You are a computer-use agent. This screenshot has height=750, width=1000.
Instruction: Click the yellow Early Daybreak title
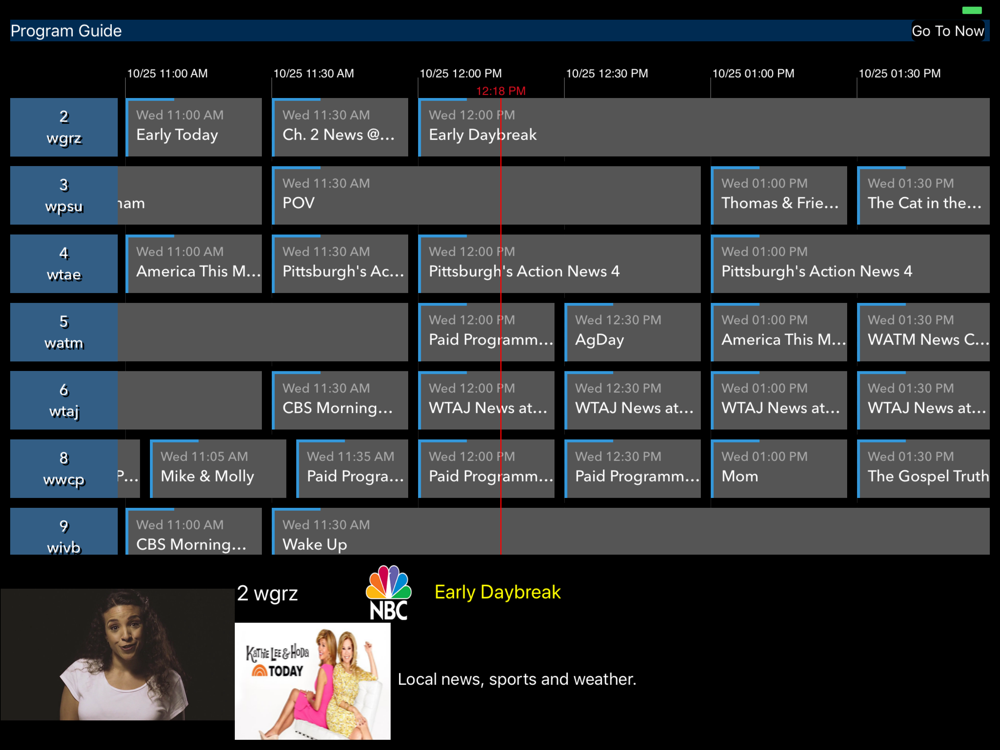497,592
